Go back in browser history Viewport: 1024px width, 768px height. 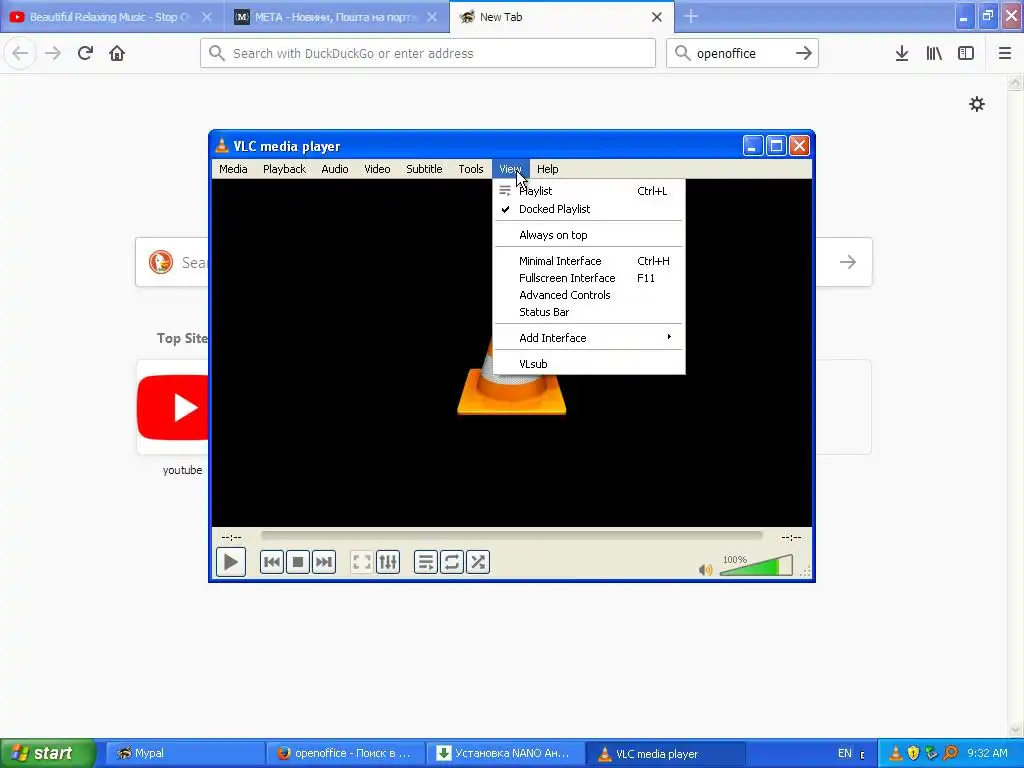pyautogui.click(x=20, y=53)
